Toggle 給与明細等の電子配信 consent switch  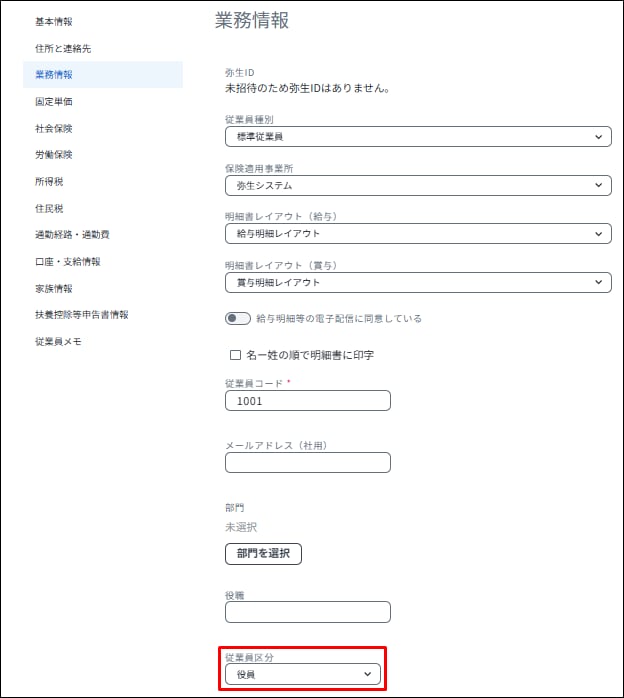[x=237, y=319]
